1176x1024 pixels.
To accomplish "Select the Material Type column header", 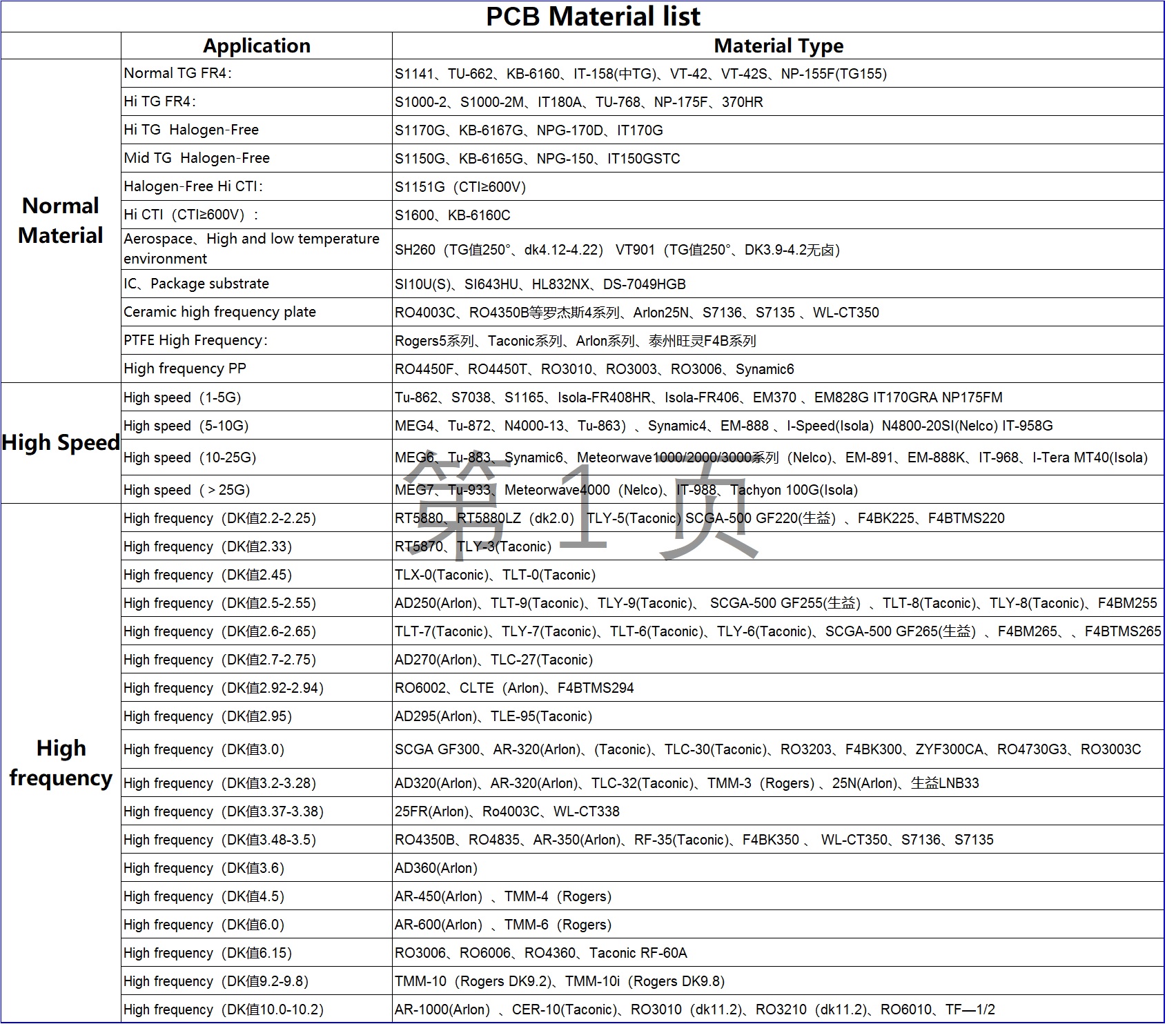I will point(778,46).
